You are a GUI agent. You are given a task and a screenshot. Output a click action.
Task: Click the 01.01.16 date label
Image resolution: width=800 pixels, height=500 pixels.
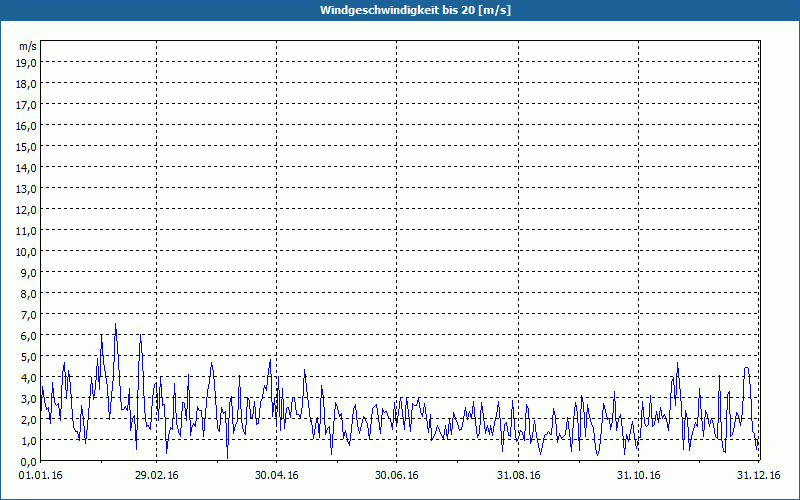tap(42, 476)
